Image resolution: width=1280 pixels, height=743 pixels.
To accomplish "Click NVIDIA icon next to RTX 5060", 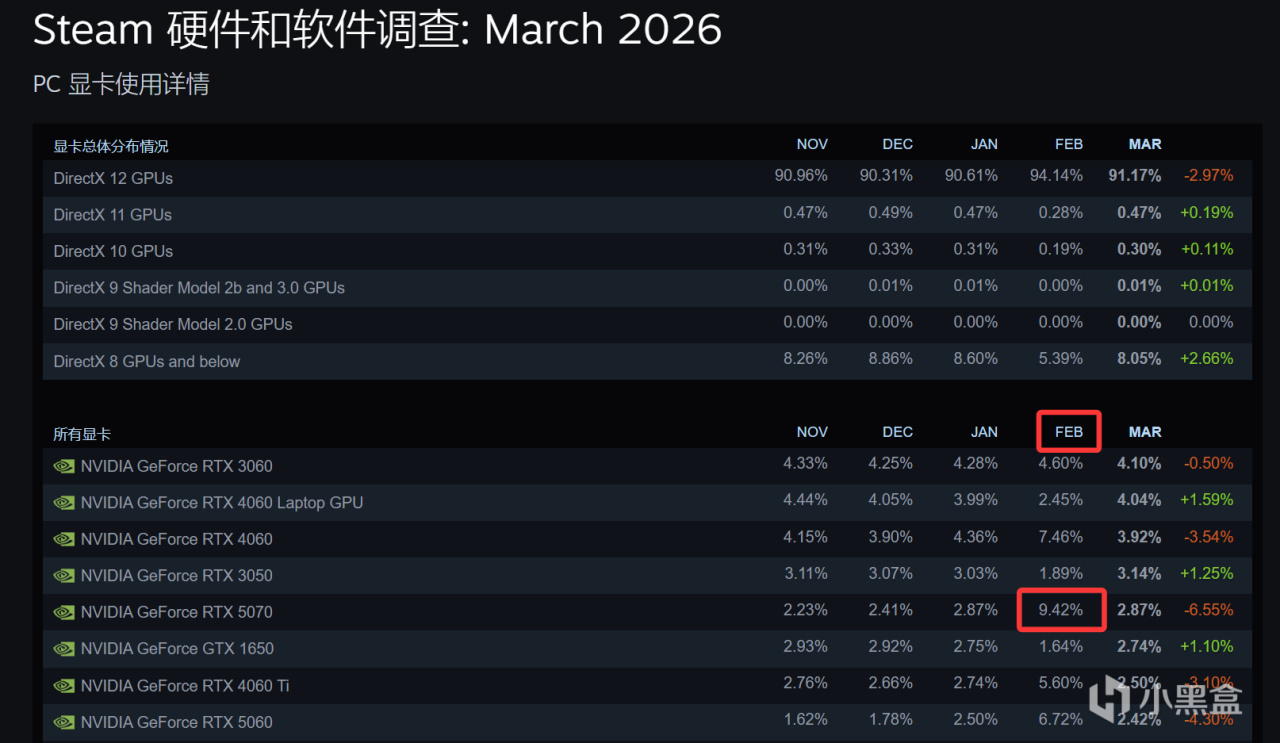I will coord(64,722).
